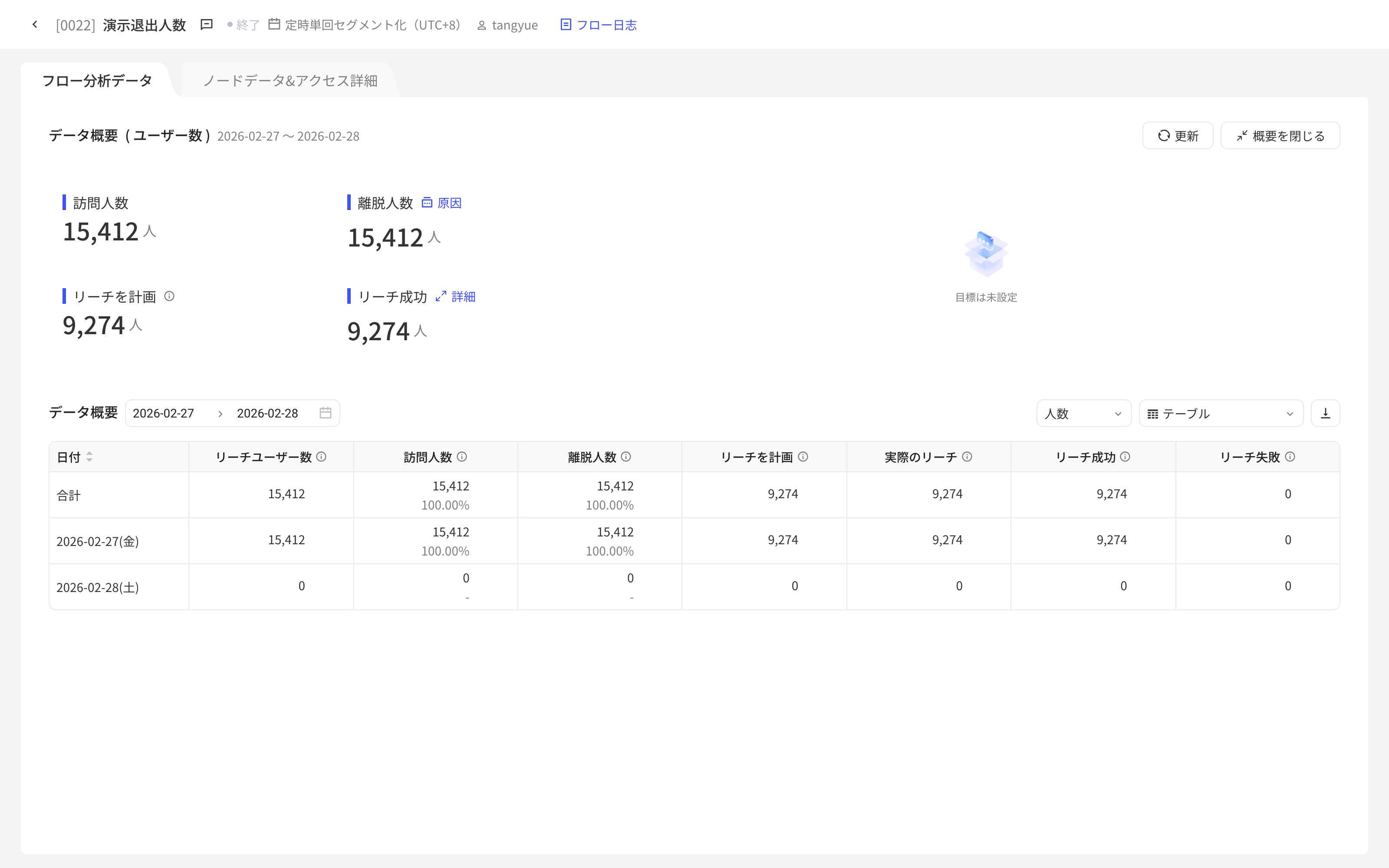Viewport: 1389px width, 868px height.
Task: Click the 概要を閉じる button
Action: click(x=1280, y=135)
